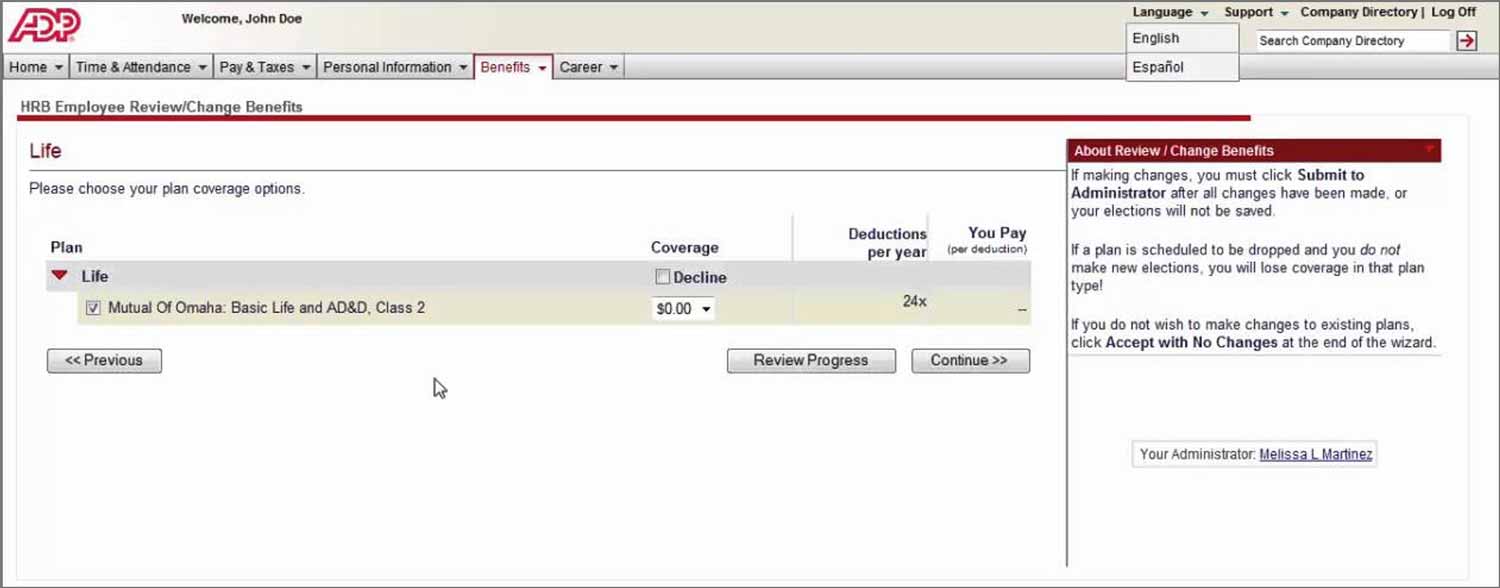Uncheck Mutual Of Omaha Basic Life plan
The width and height of the screenshot is (1500, 588).
[x=93, y=308]
